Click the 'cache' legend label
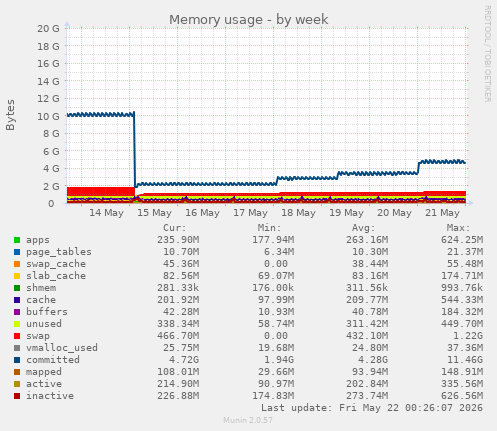This screenshot has width=497, height=431. [x=41, y=300]
